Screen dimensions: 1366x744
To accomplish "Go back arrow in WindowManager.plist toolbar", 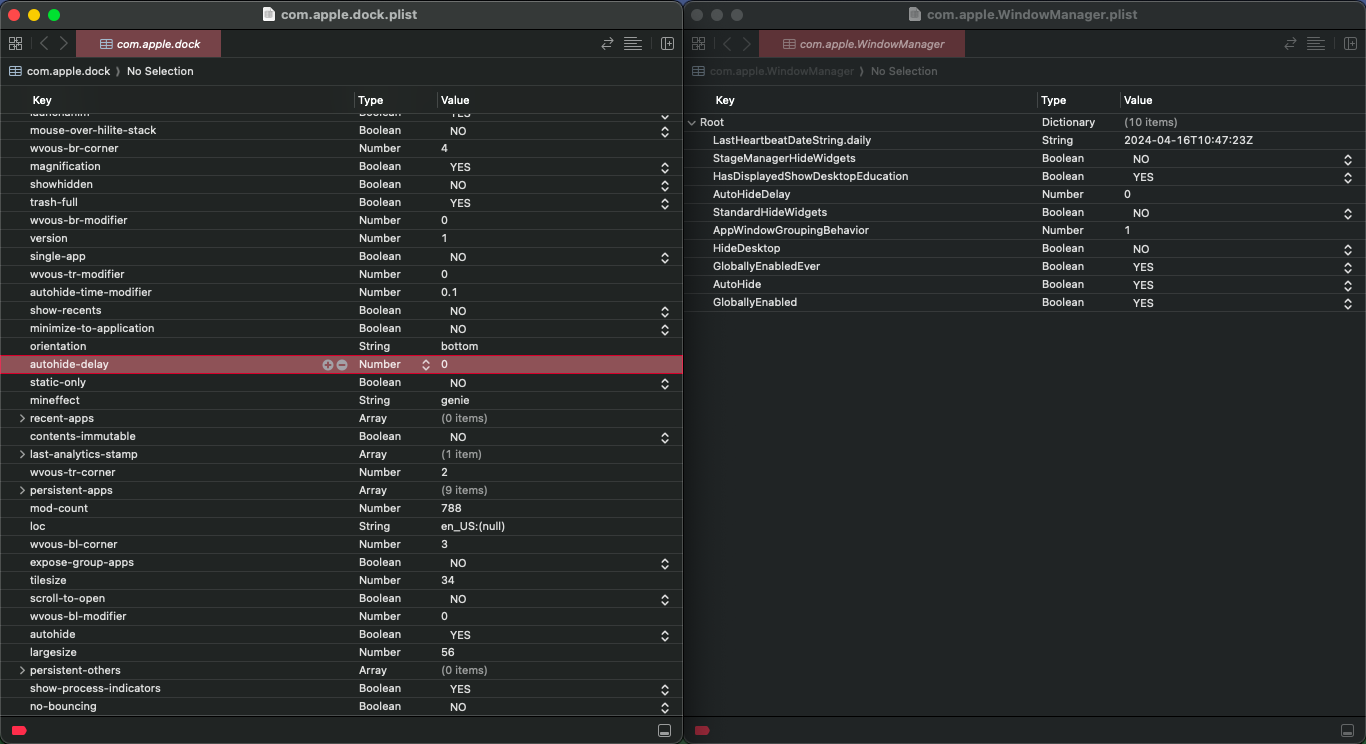I will 727,44.
